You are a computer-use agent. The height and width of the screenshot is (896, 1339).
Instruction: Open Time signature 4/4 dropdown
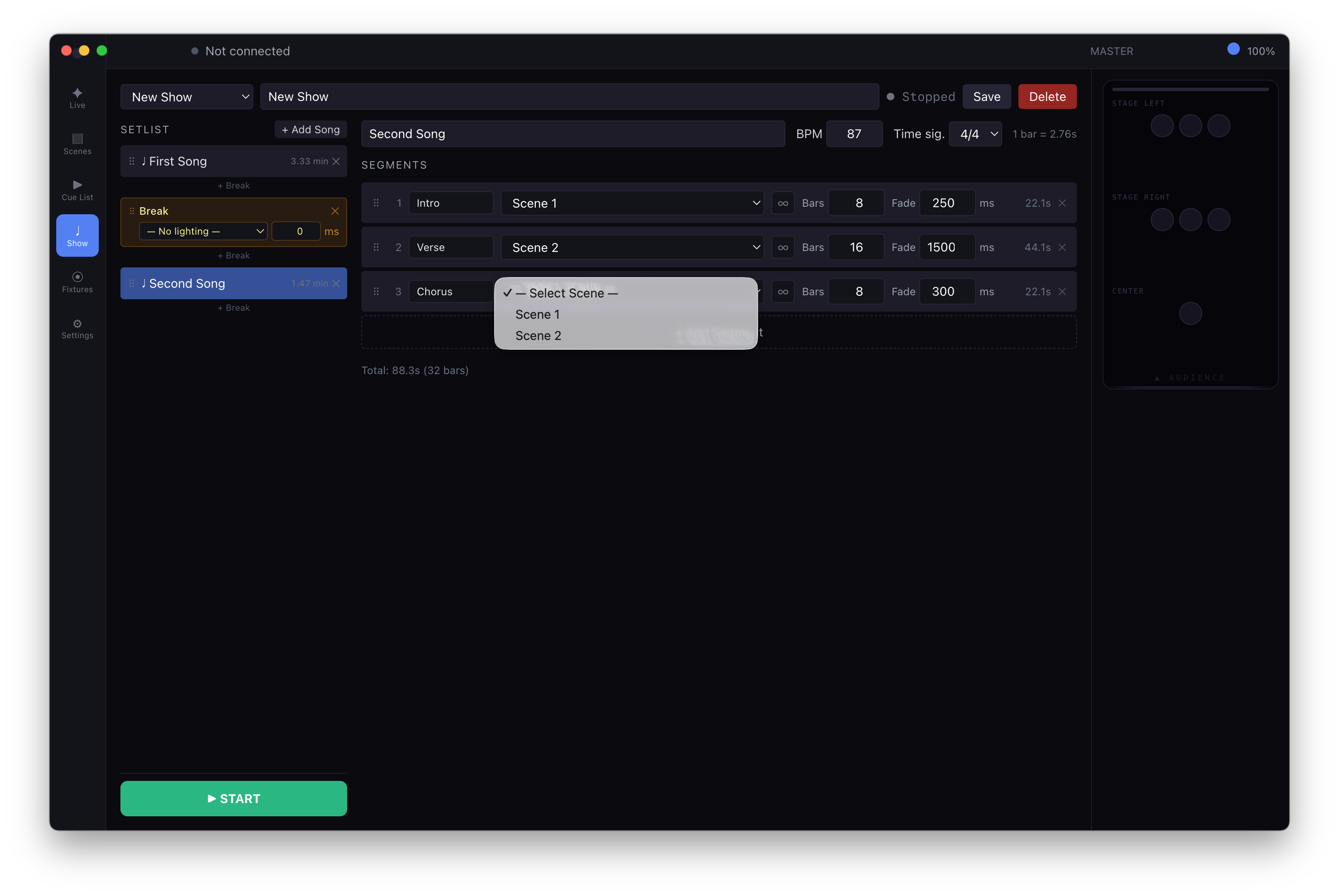[x=975, y=134]
